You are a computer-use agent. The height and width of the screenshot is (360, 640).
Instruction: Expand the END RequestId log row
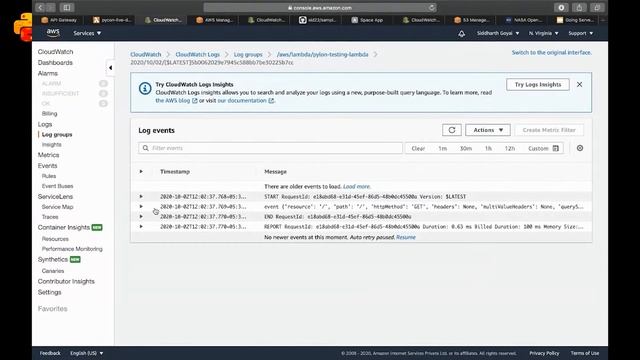pos(141,216)
